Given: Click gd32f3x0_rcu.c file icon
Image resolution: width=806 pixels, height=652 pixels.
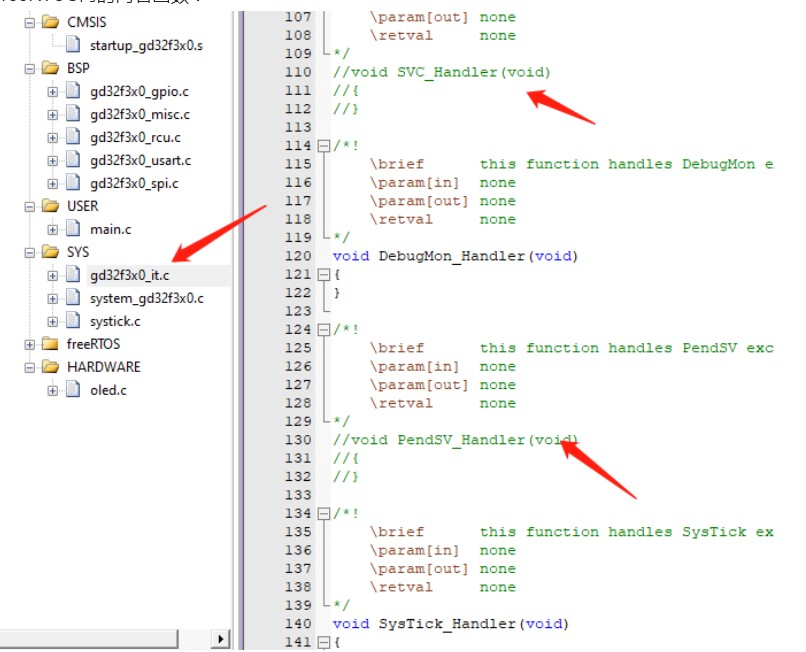Looking at the screenshot, I should pos(73,137).
